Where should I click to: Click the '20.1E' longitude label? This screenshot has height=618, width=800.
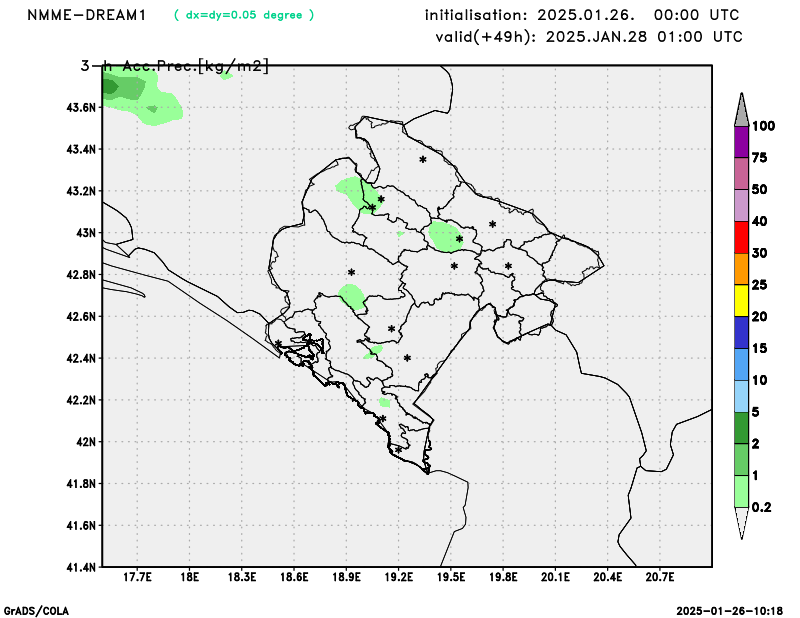tap(555, 578)
